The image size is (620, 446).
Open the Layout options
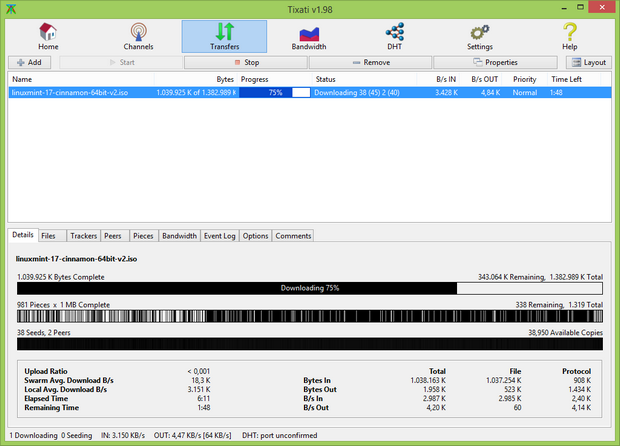click(589, 62)
